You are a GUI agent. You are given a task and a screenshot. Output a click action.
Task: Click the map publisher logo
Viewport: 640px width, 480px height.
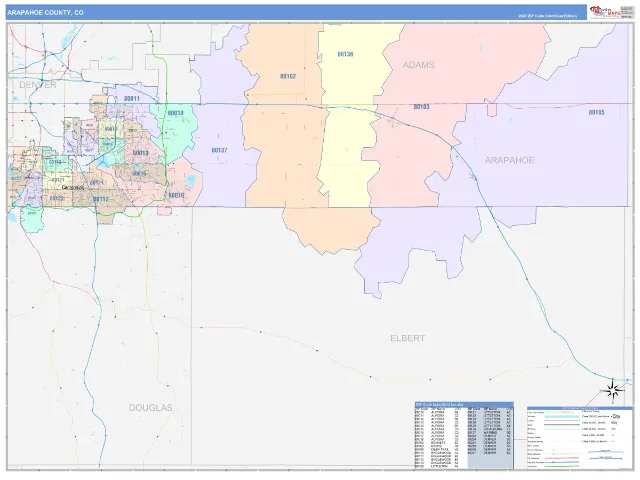pos(606,12)
